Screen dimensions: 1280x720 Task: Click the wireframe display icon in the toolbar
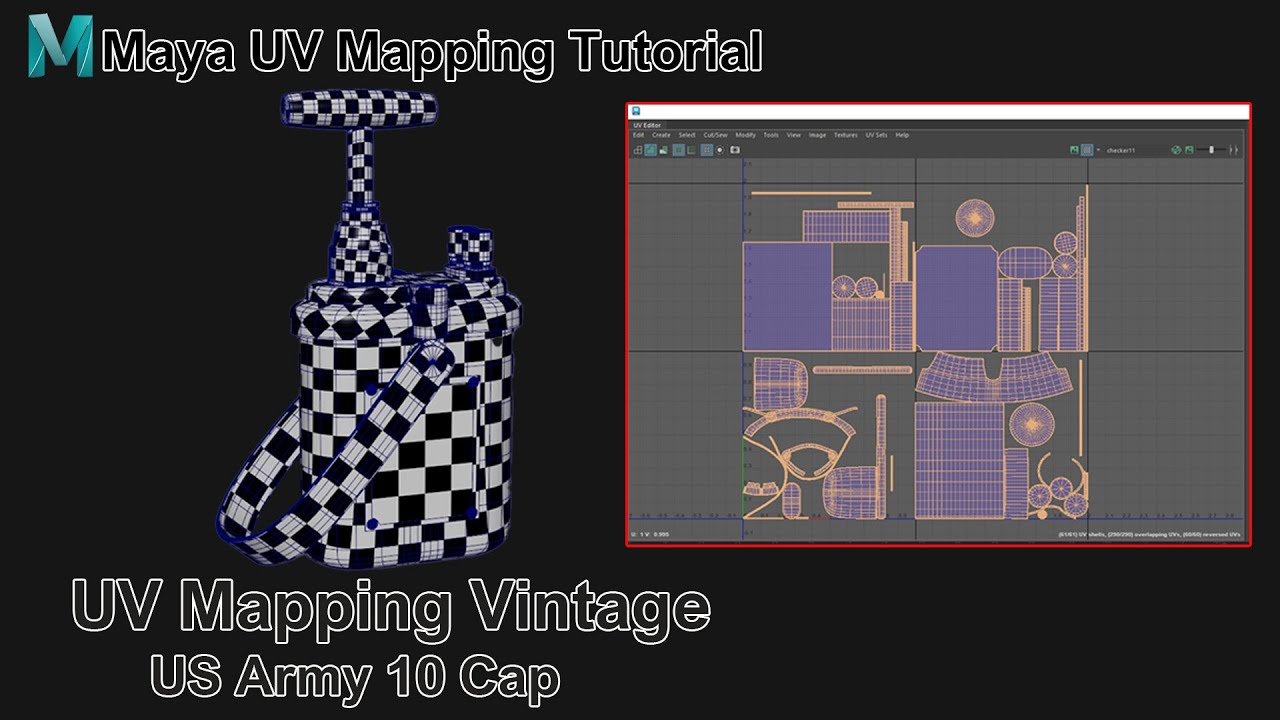(x=637, y=150)
